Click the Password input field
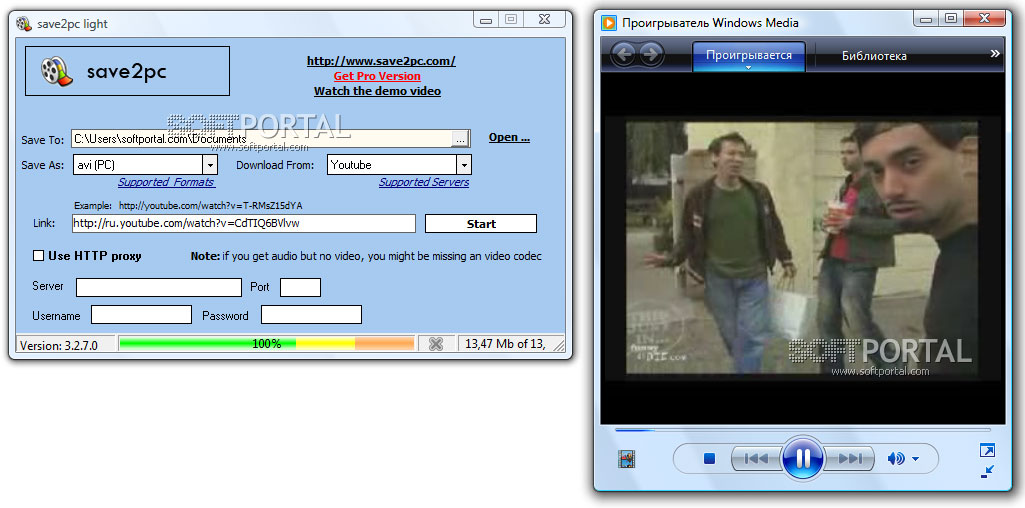The width and height of the screenshot is (1025, 508). point(311,314)
